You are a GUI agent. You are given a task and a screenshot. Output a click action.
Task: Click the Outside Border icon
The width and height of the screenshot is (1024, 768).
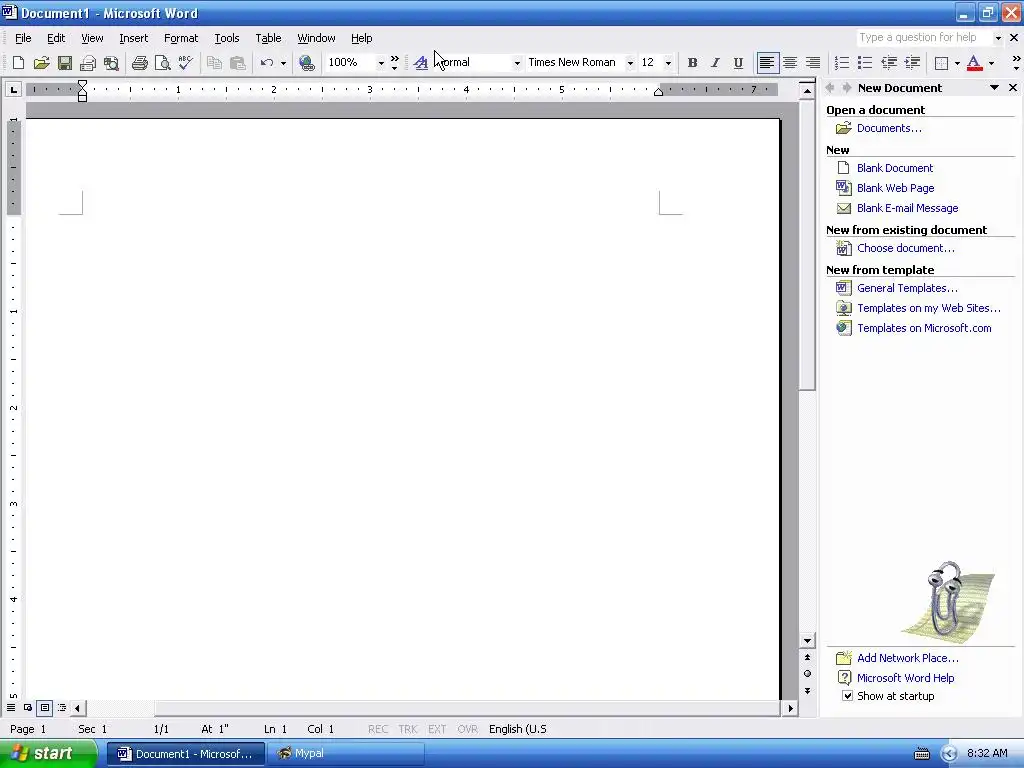click(x=941, y=63)
